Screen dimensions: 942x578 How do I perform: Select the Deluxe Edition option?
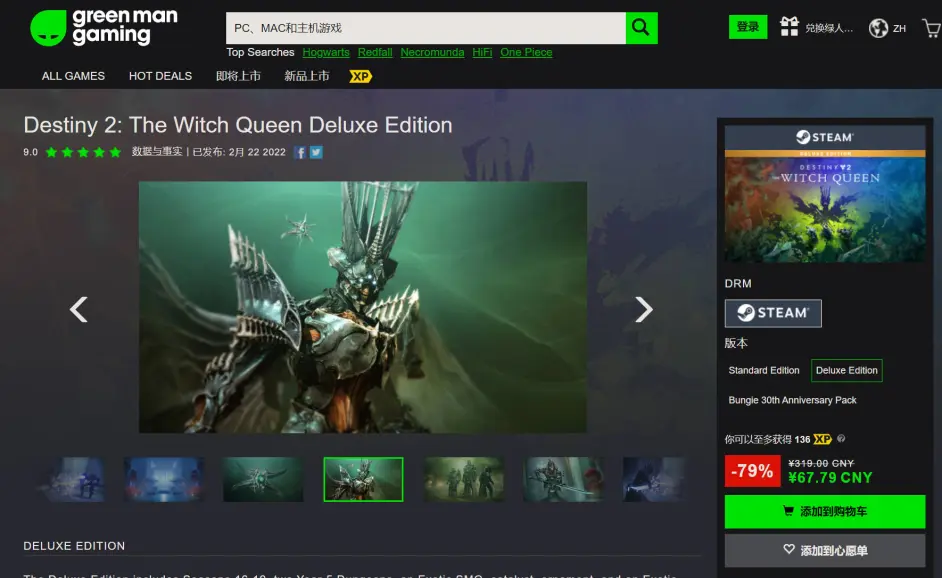846,370
